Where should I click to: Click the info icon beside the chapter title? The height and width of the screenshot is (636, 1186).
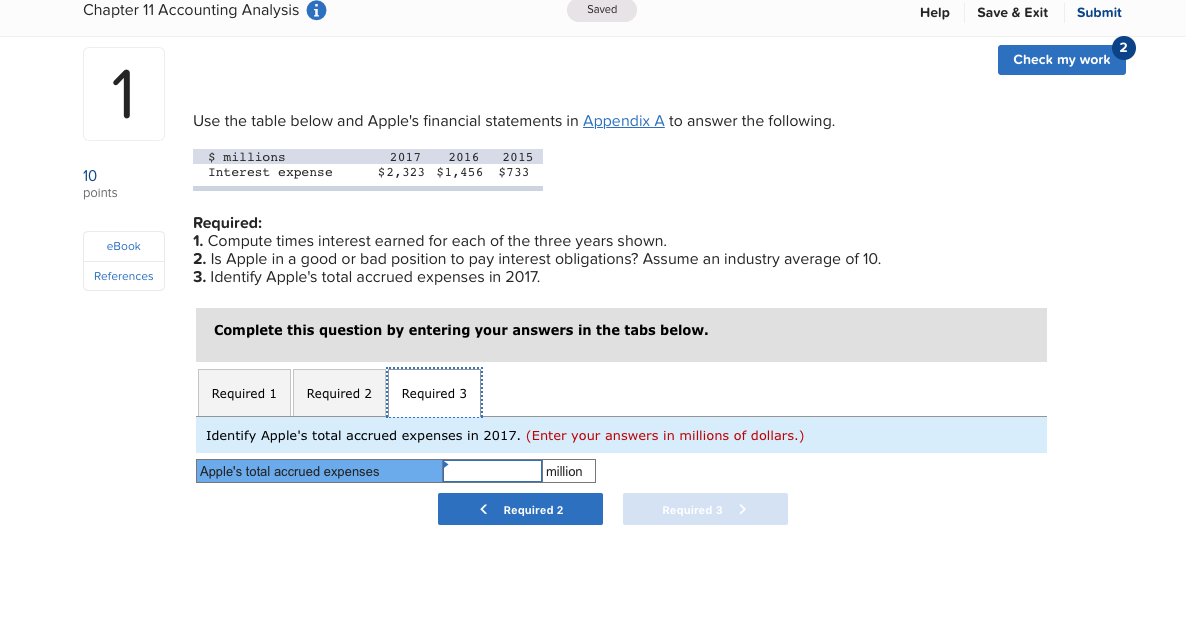pyautogui.click(x=316, y=11)
